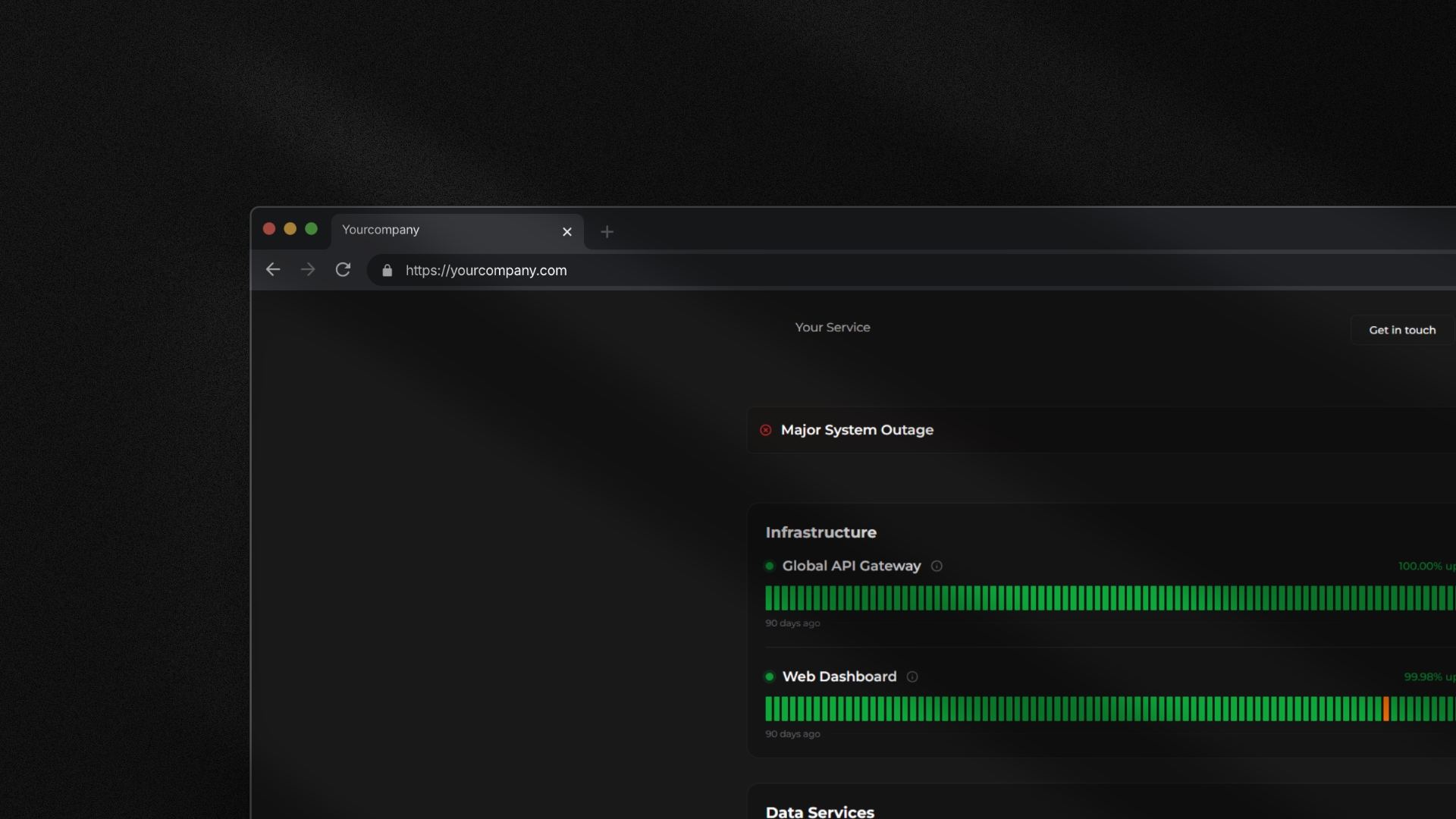Image resolution: width=1456 pixels, height=819 pixels.
Task: Click the red outage status icon
Action: (x=766, y=430)
